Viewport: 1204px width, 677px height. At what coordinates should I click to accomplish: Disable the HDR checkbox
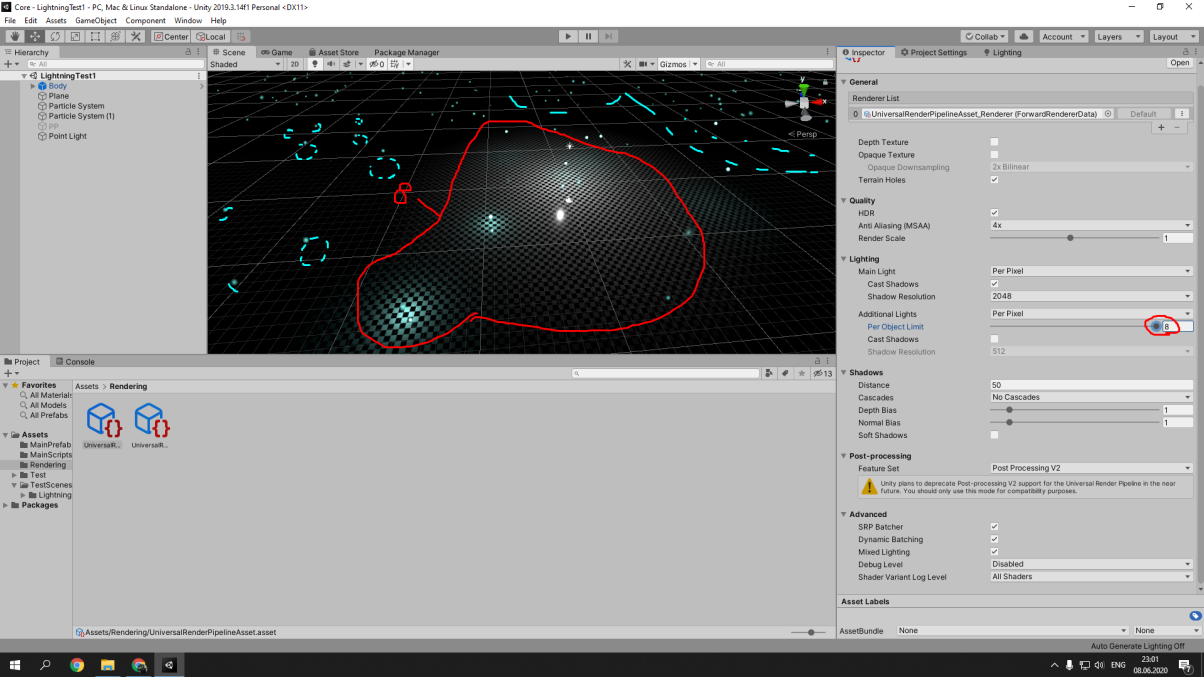(x=994, y=213)
